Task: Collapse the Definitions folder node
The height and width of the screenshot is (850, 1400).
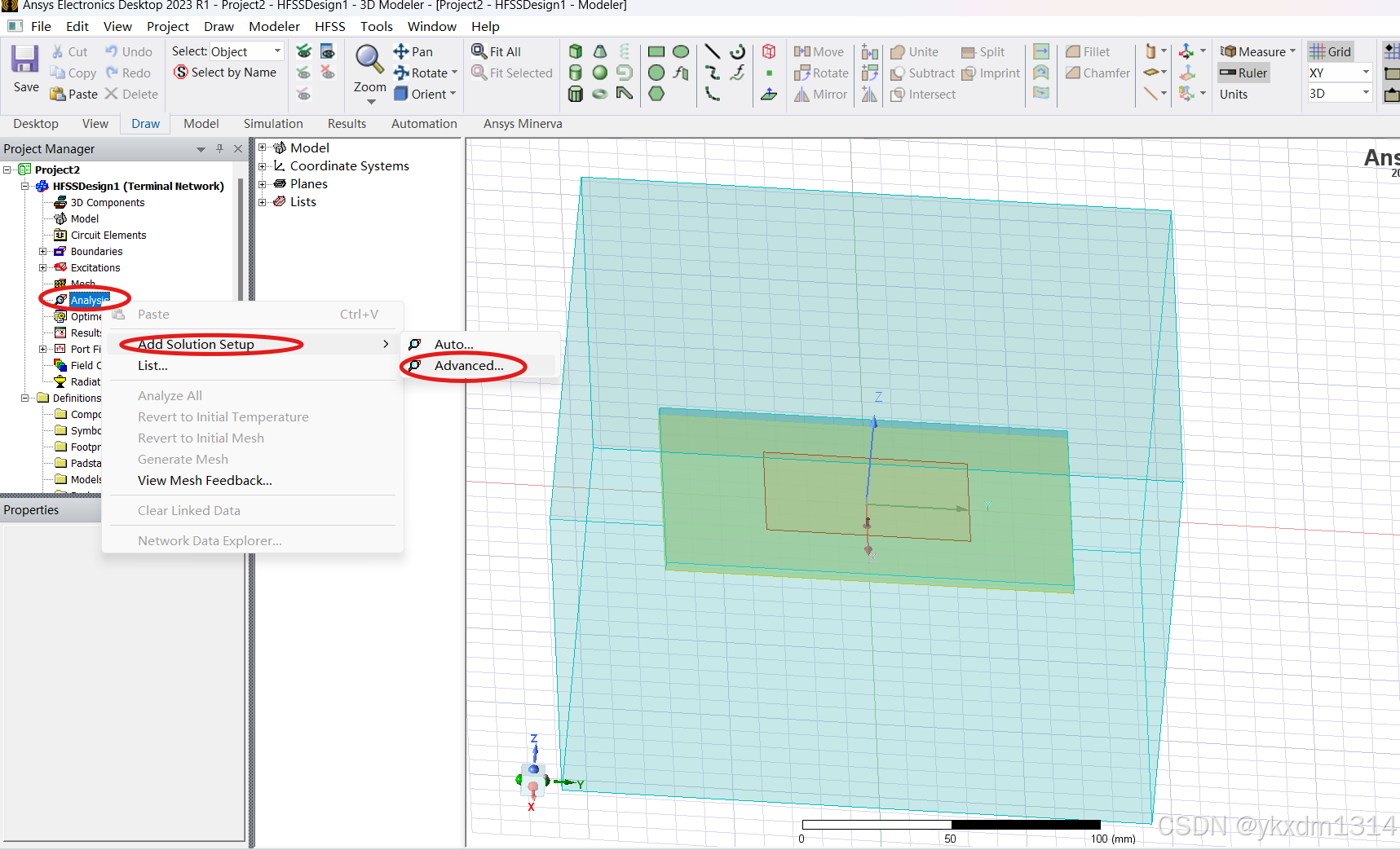Action: (25, 398)
